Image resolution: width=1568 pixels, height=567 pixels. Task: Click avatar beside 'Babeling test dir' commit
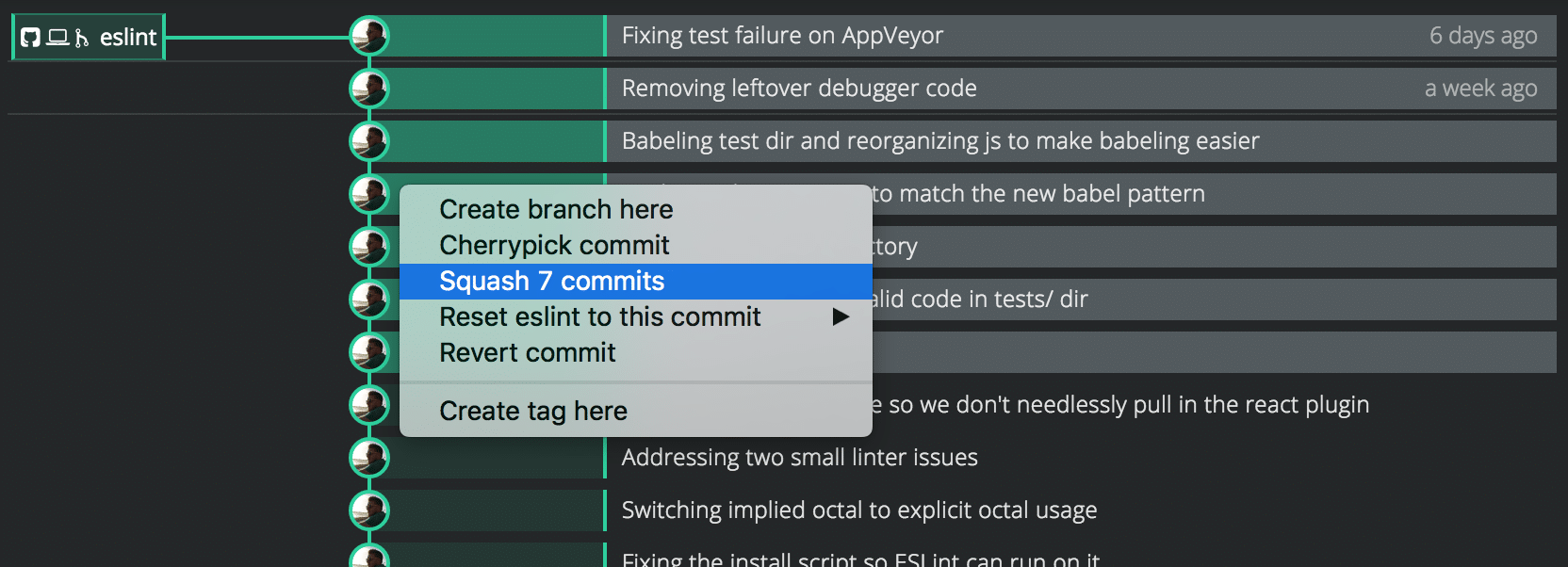[x=371, y=141]
